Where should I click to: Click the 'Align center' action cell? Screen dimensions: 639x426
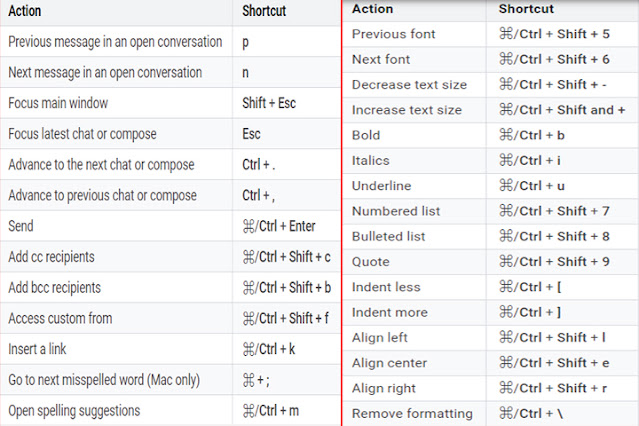click(414, 363)
